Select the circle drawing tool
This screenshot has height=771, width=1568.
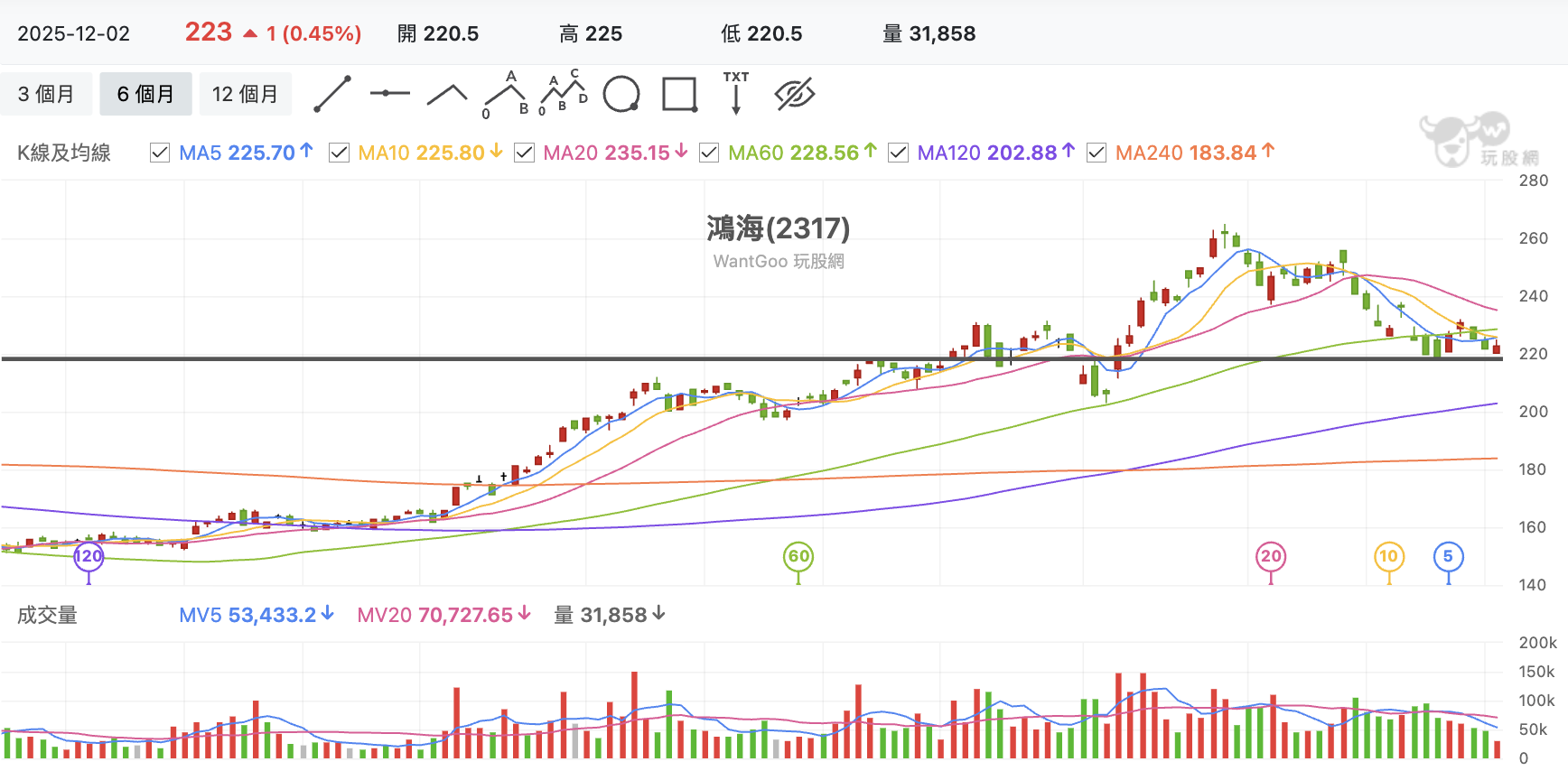coord(621,94)
